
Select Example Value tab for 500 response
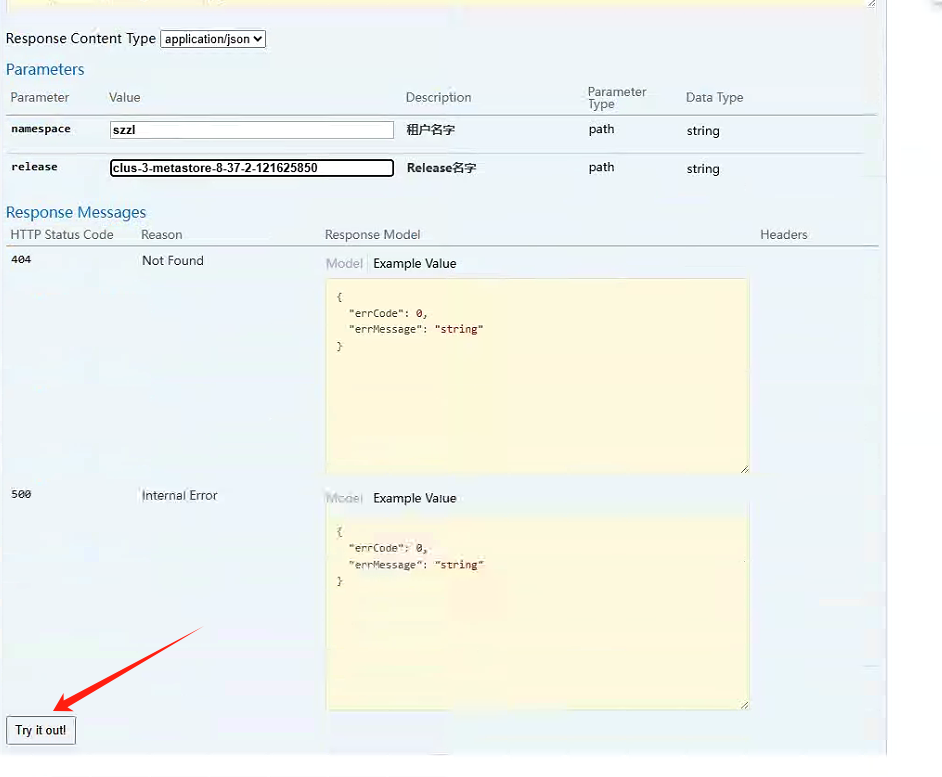tap(414, 498)
